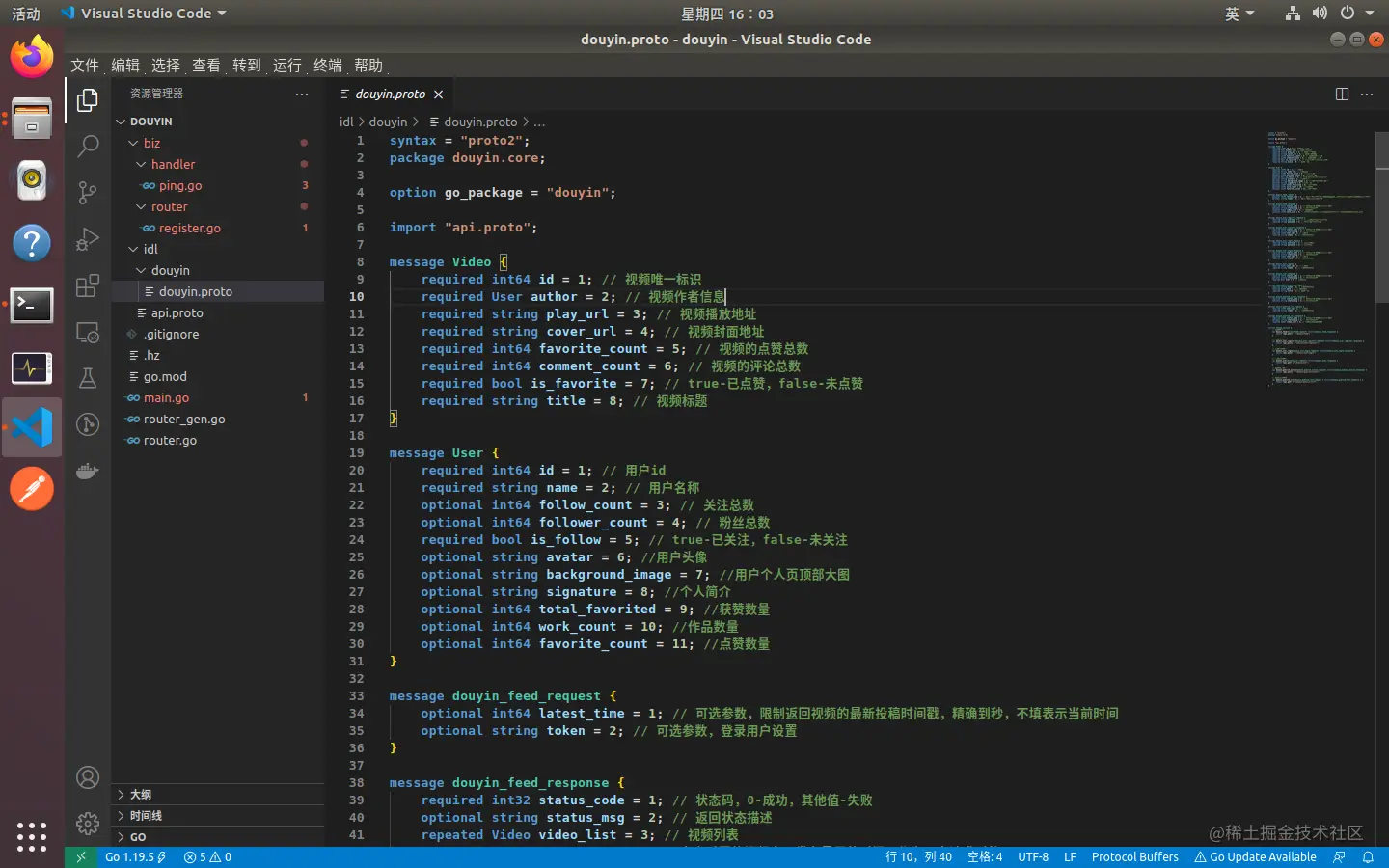Open the Run and Debug view
Image resolution: width=1389 pixels, height=868 pixels.
pos(88,238)
